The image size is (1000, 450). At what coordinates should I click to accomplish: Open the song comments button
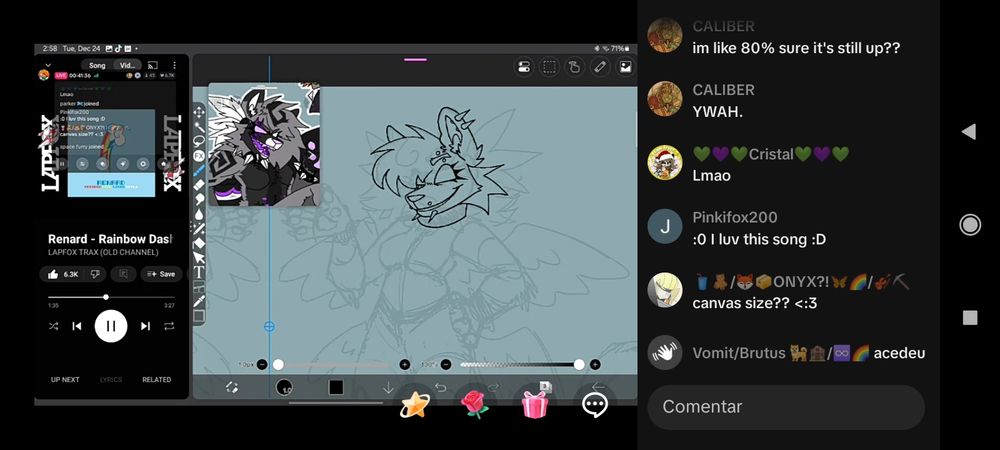123,274
